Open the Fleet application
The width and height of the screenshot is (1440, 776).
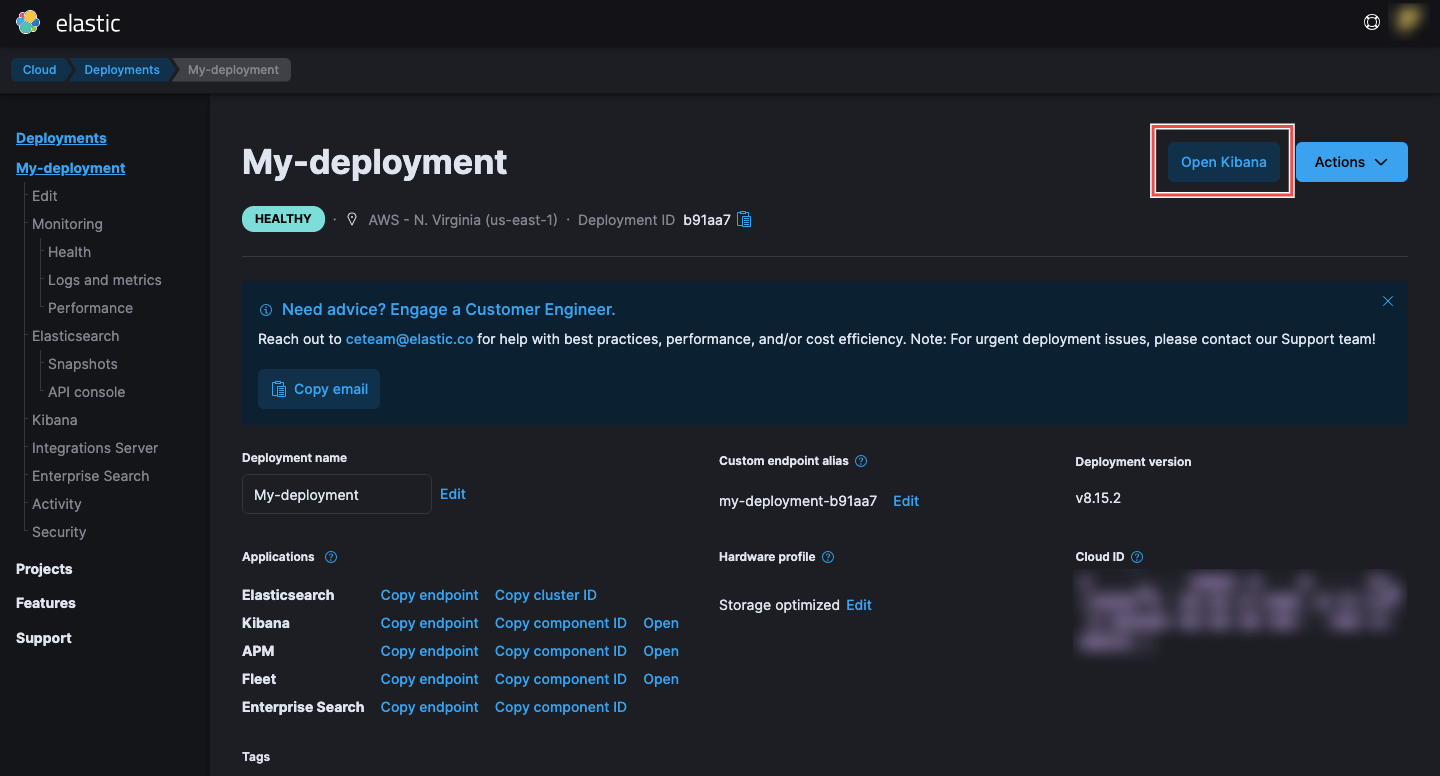click(661, 679)
